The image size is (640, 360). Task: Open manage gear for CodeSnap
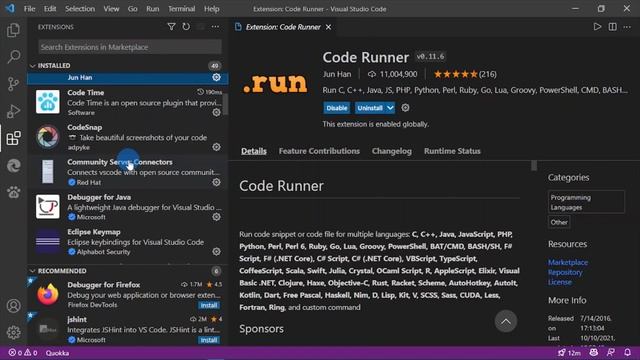216,147
